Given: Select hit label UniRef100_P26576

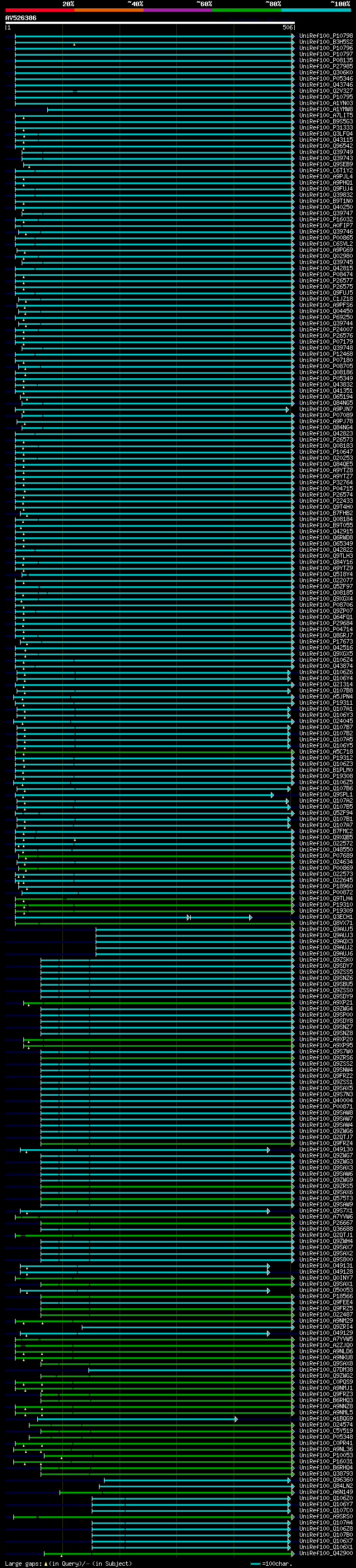Looking at the screenshot, I should [326, 335].
